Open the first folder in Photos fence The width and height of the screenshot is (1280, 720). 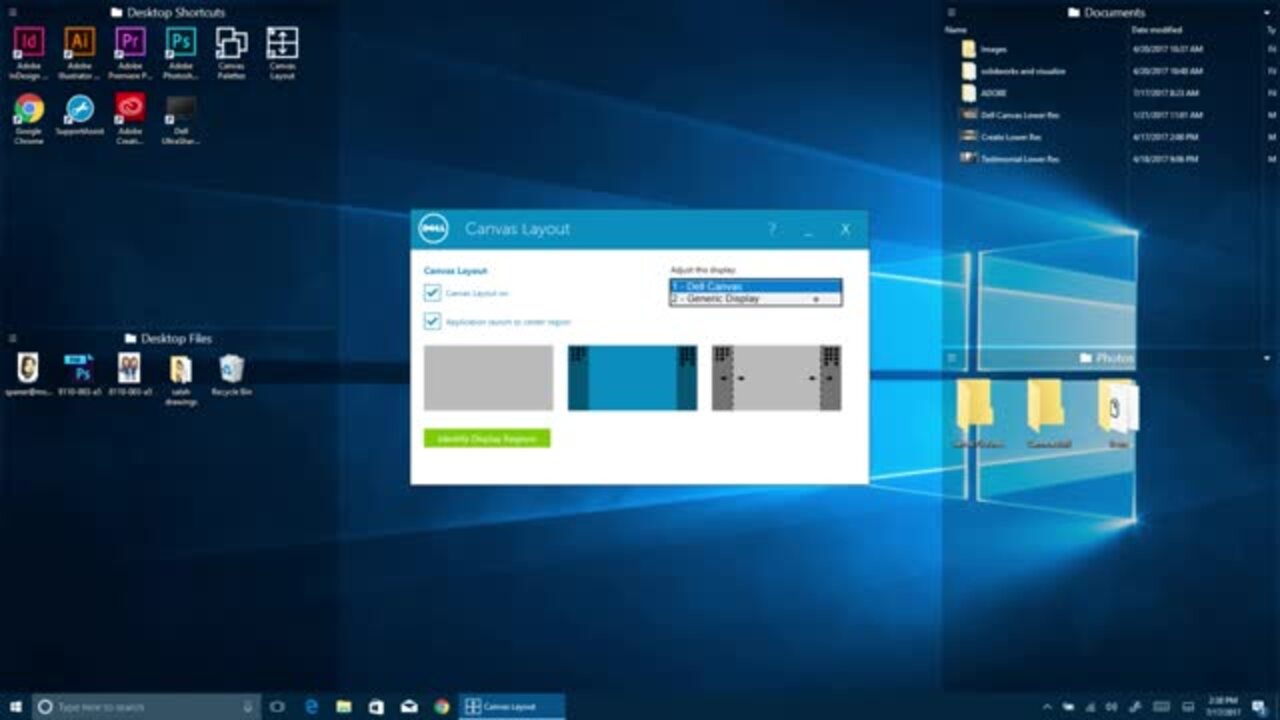coord(976,414)
